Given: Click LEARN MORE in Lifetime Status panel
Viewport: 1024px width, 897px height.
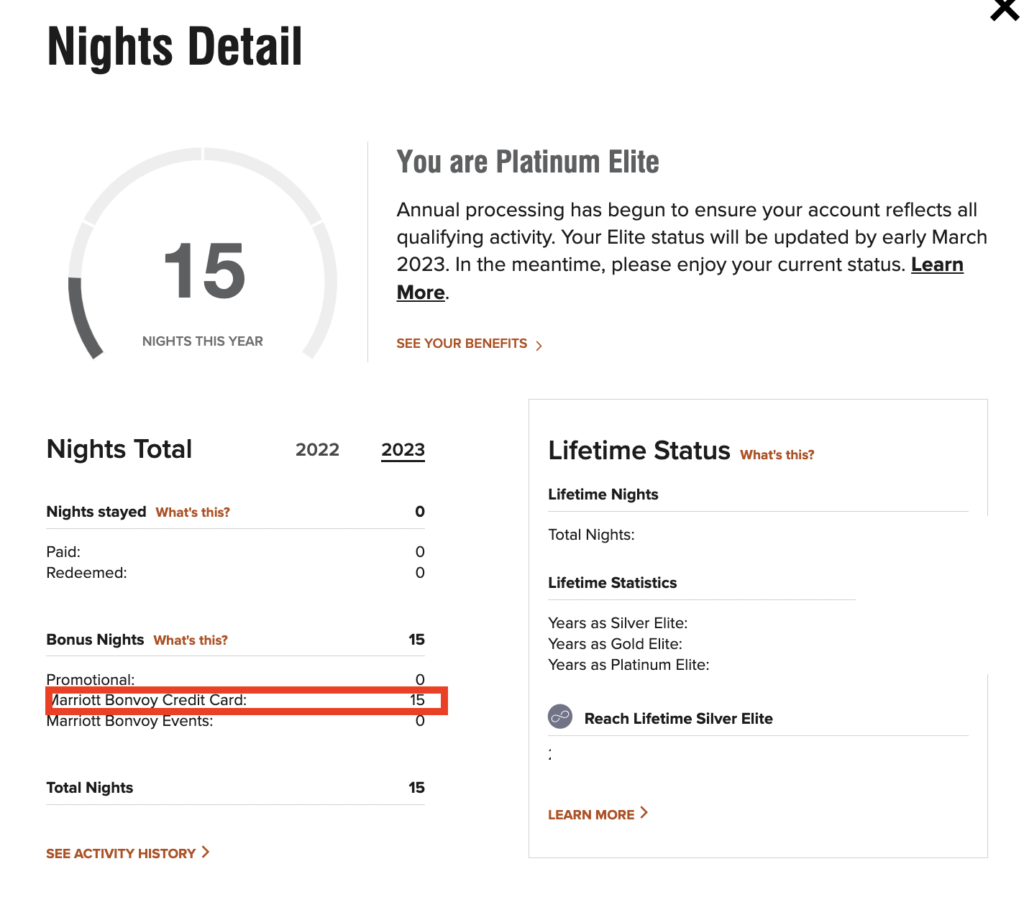Looking at the screenshot, I should [589, 814].
